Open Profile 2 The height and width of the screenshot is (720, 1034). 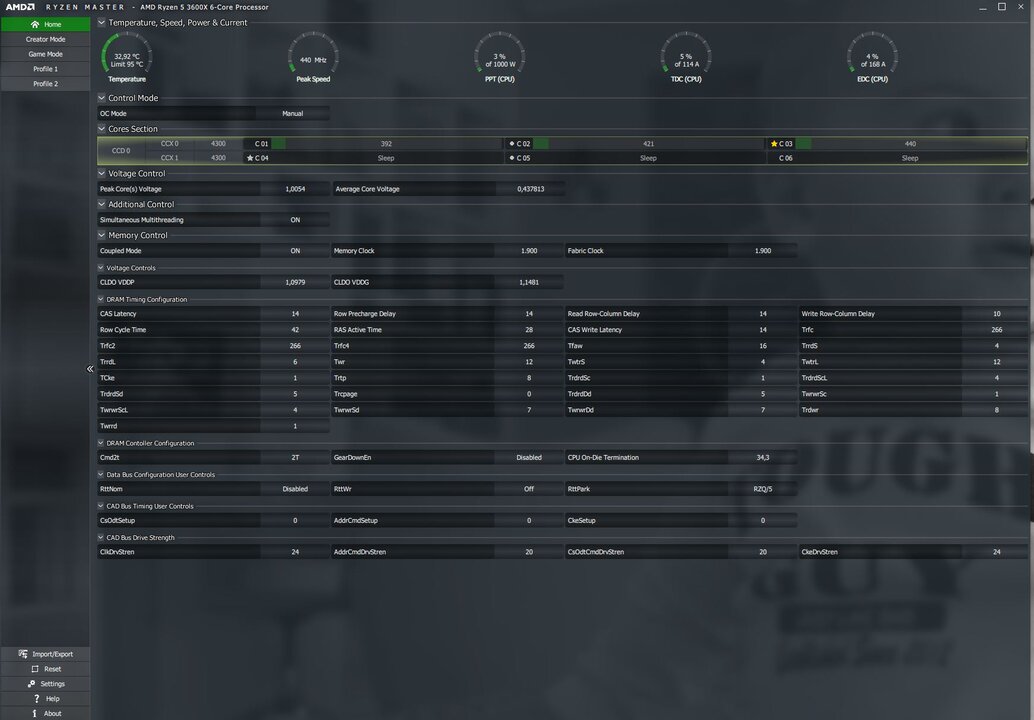(46, 84)
